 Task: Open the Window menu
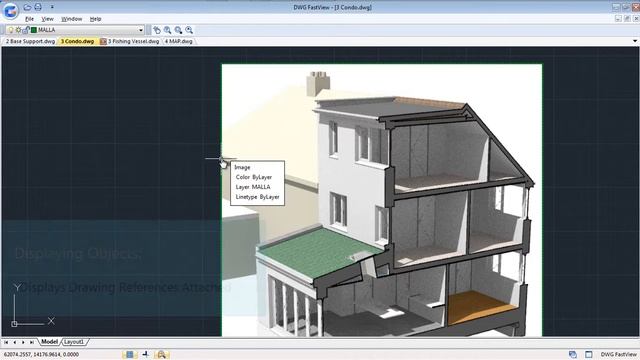[x=71, y=19]
